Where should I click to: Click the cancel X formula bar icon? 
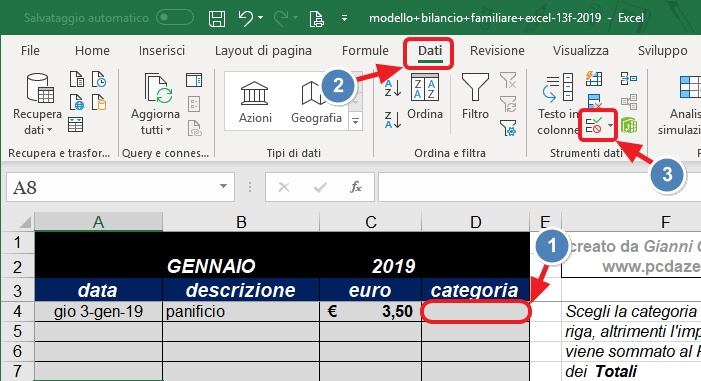[284, 187]
